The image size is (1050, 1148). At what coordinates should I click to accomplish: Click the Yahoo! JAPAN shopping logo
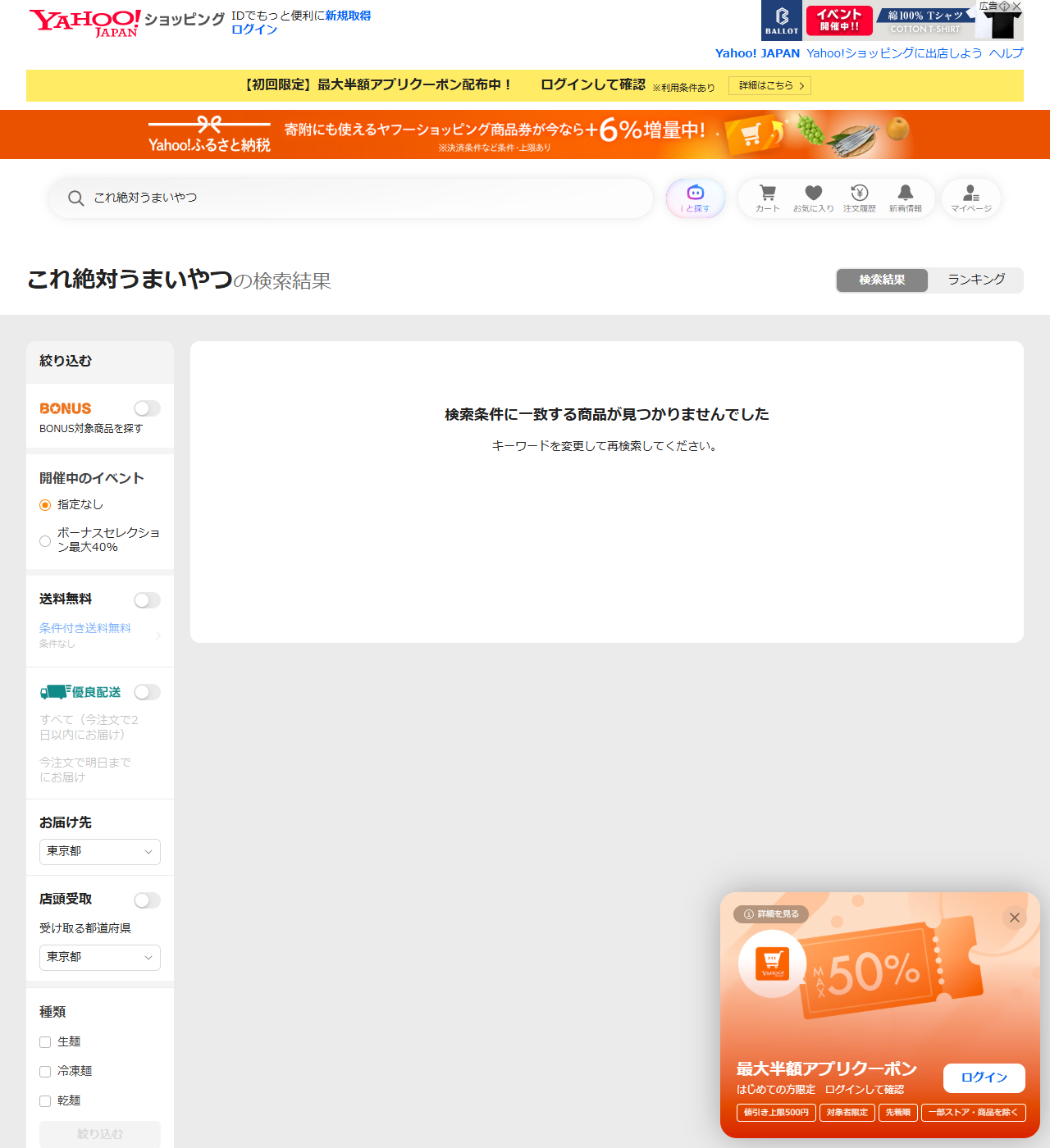click(126, 22)
